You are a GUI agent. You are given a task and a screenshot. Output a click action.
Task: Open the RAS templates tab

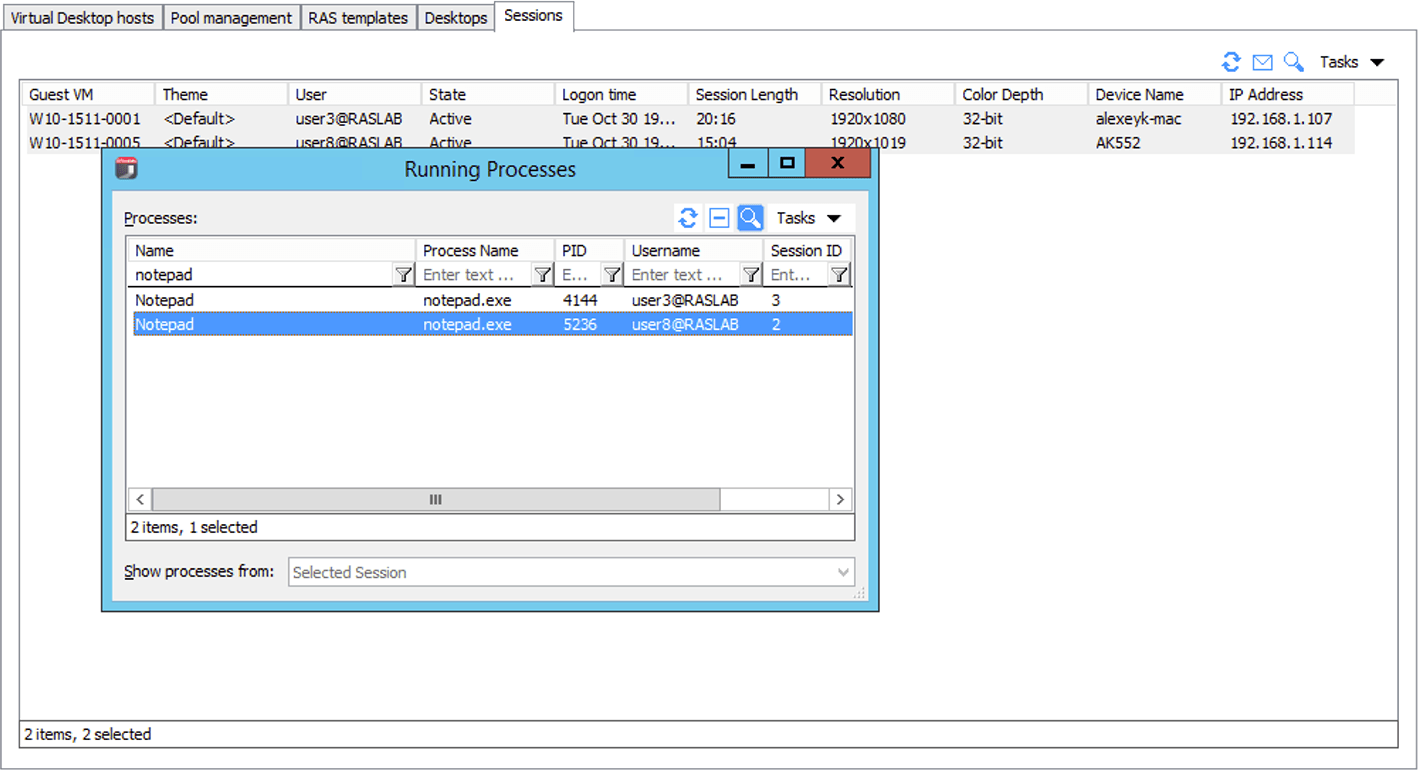tap(358, 18)
